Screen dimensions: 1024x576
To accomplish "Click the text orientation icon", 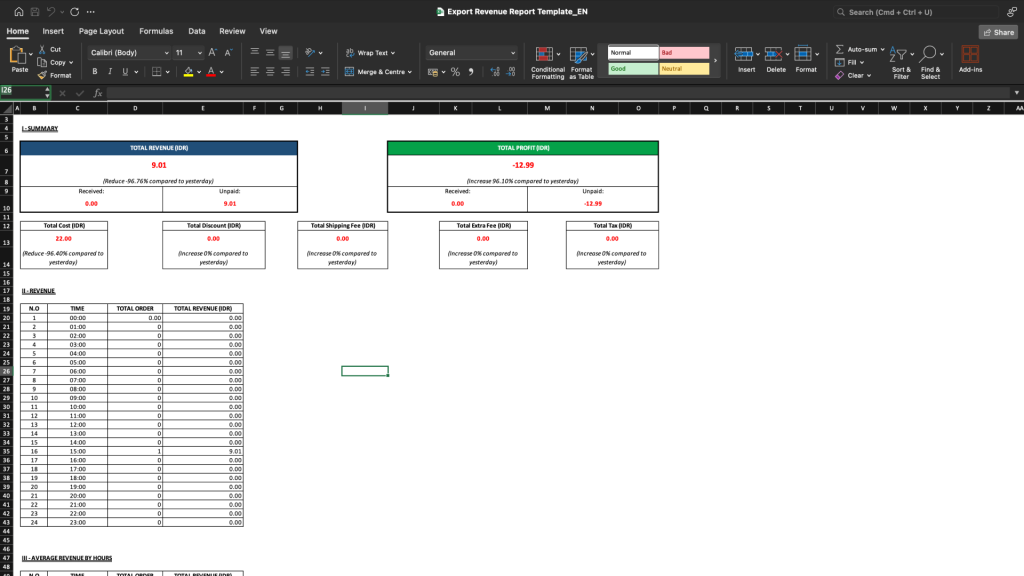I will click(310, 53).
